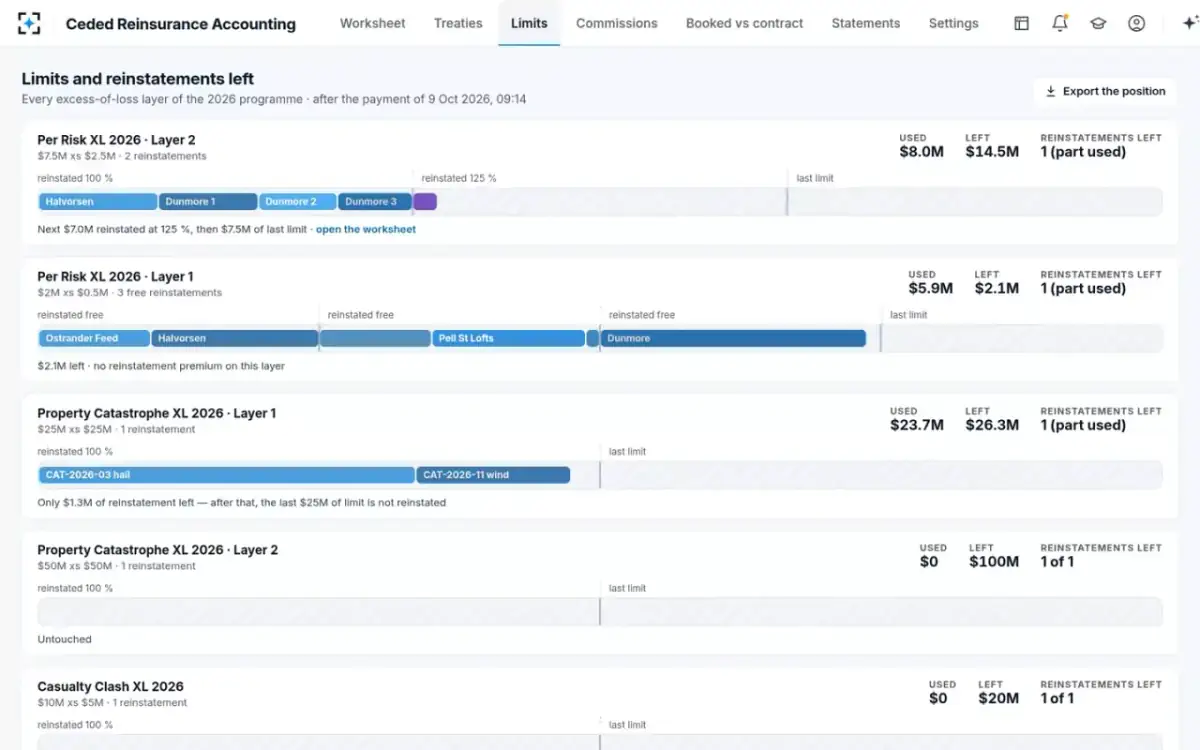Image resolution: width=1200 pixels, height=750 pixels.
Task: Click the Casualty Clash XL 2026 title
Action: (x=110, y=687)
